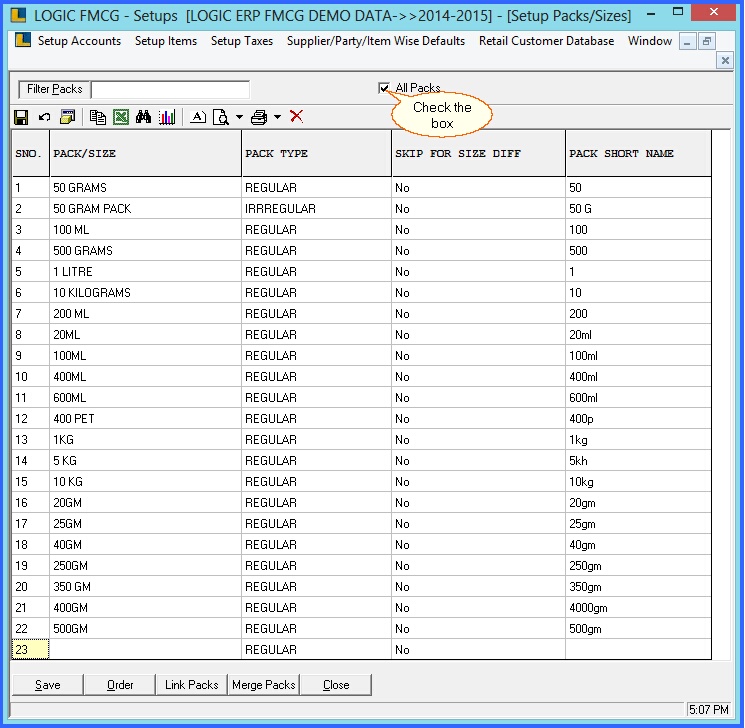Select the '350 GM' pack cell

click(x=145, y=586)
